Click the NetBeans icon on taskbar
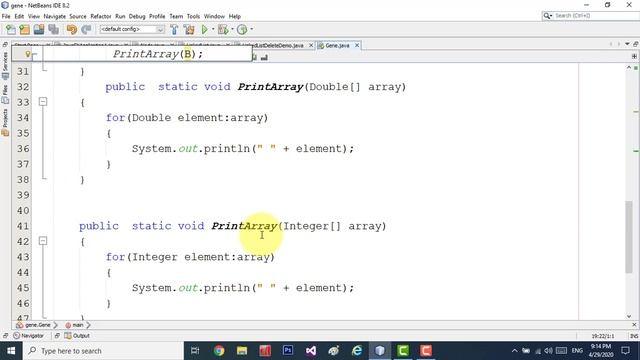 click(380, 351)
